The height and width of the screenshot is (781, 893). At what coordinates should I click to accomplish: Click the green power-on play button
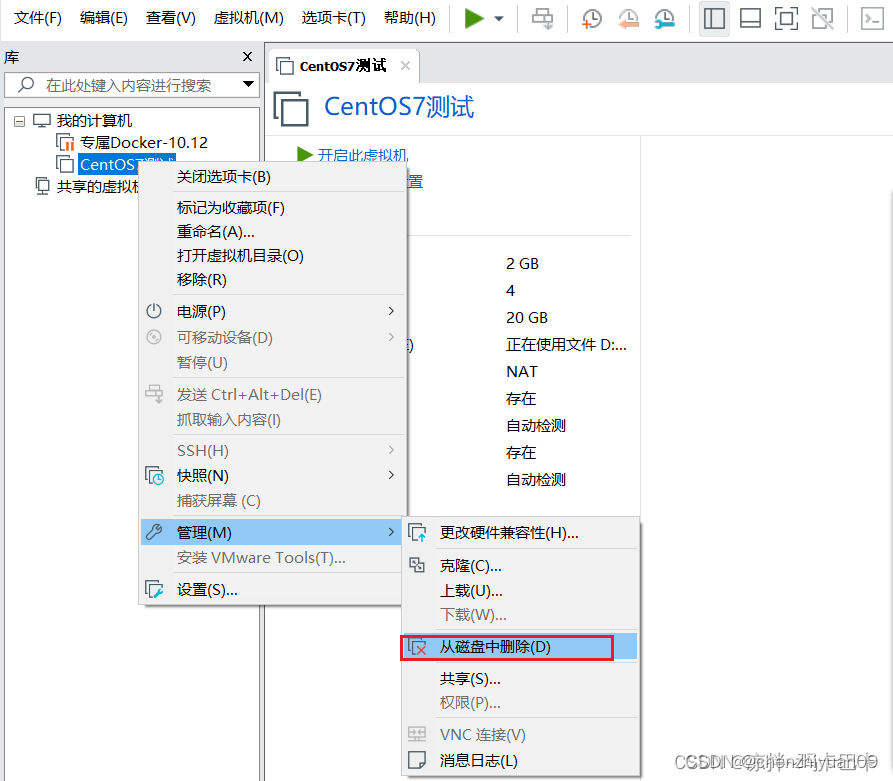pyautogui.click(x=474, y=18)
